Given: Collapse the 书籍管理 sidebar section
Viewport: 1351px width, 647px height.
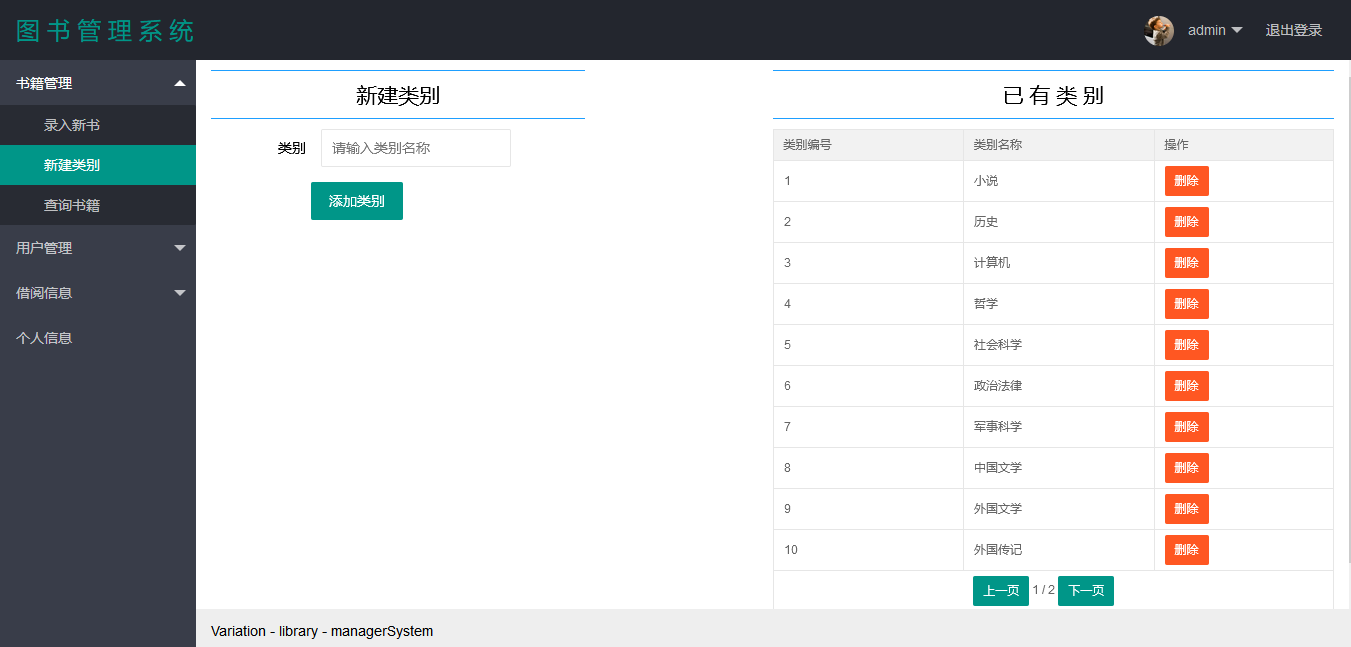Looking at the screenshot, I should 98,83.
